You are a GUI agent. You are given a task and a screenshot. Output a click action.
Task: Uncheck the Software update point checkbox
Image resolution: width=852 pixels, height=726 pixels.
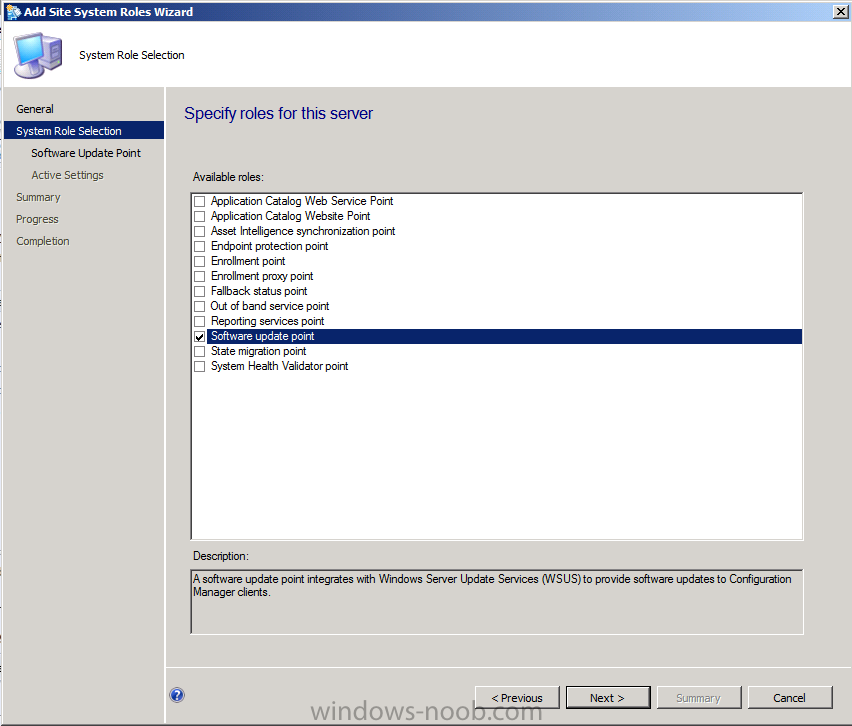tap(199, 336)
